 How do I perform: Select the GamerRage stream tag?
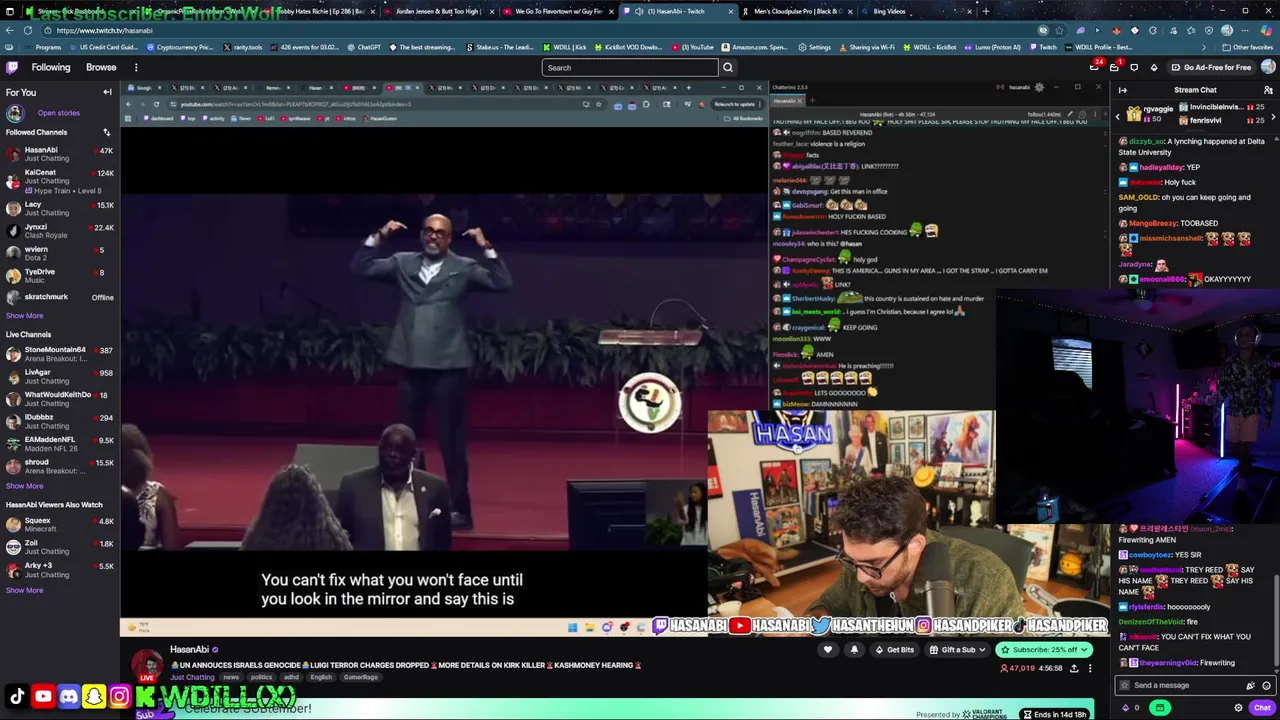(x=361, y=677)
